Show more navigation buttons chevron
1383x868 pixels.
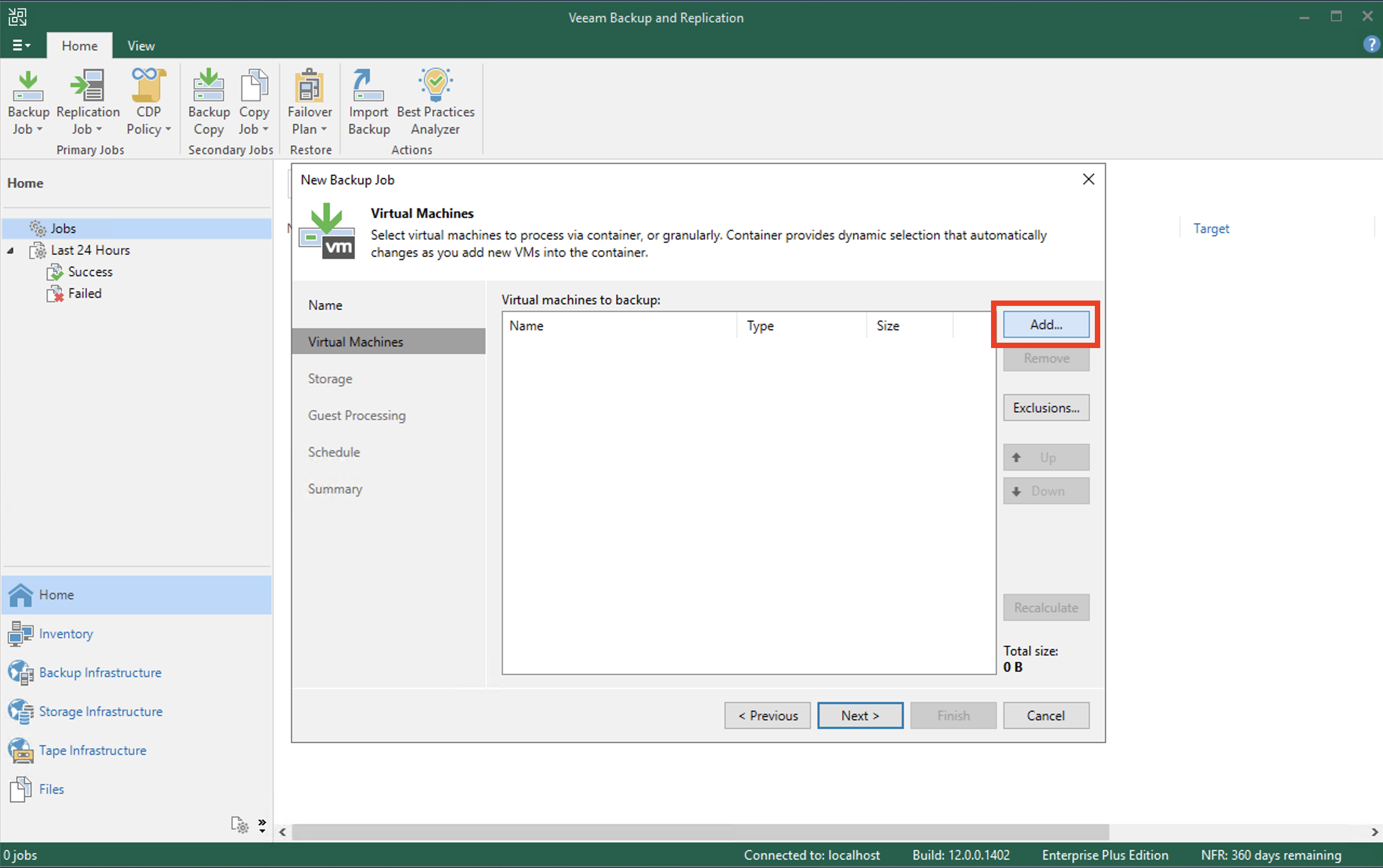point(262,825)
